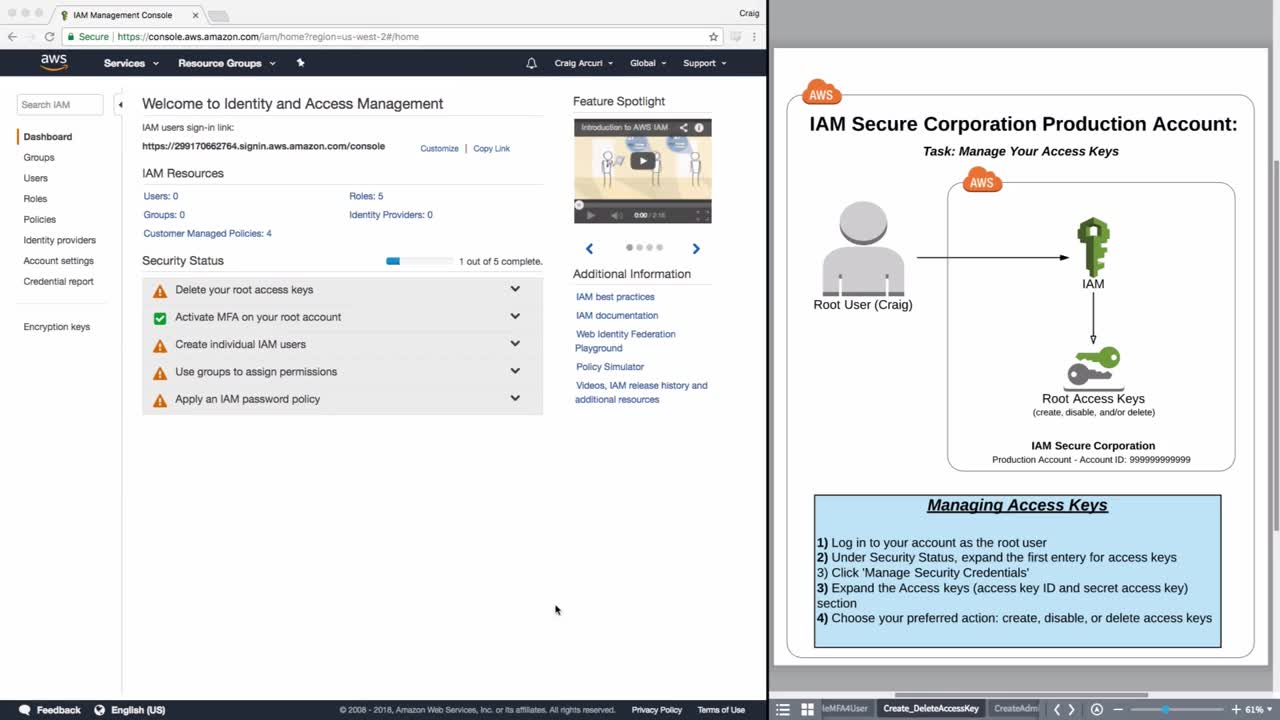
Task: Open Users in the IAM sidebar
Action: (36, 178)
